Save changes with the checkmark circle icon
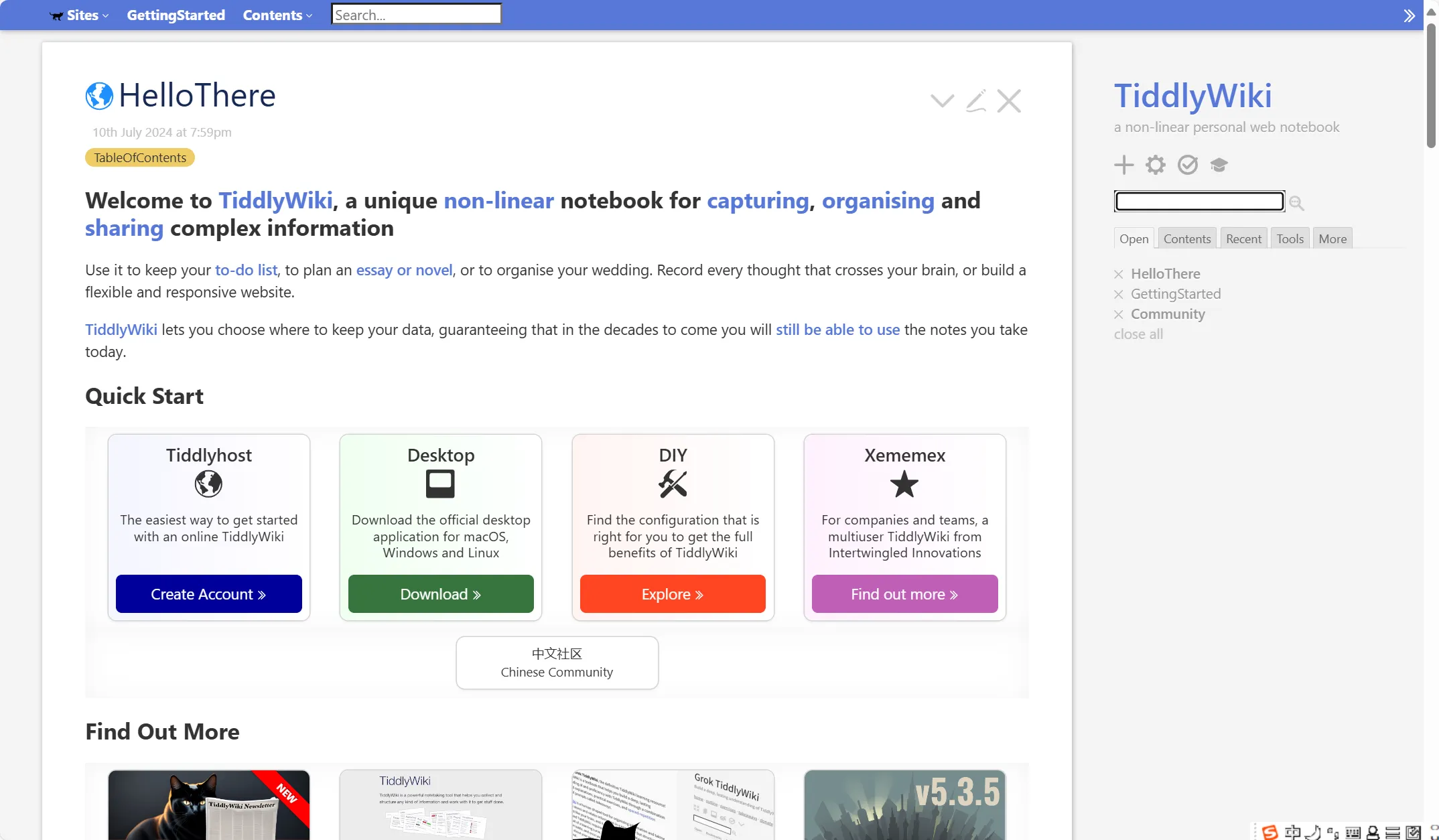 (x=1188, y=165)
